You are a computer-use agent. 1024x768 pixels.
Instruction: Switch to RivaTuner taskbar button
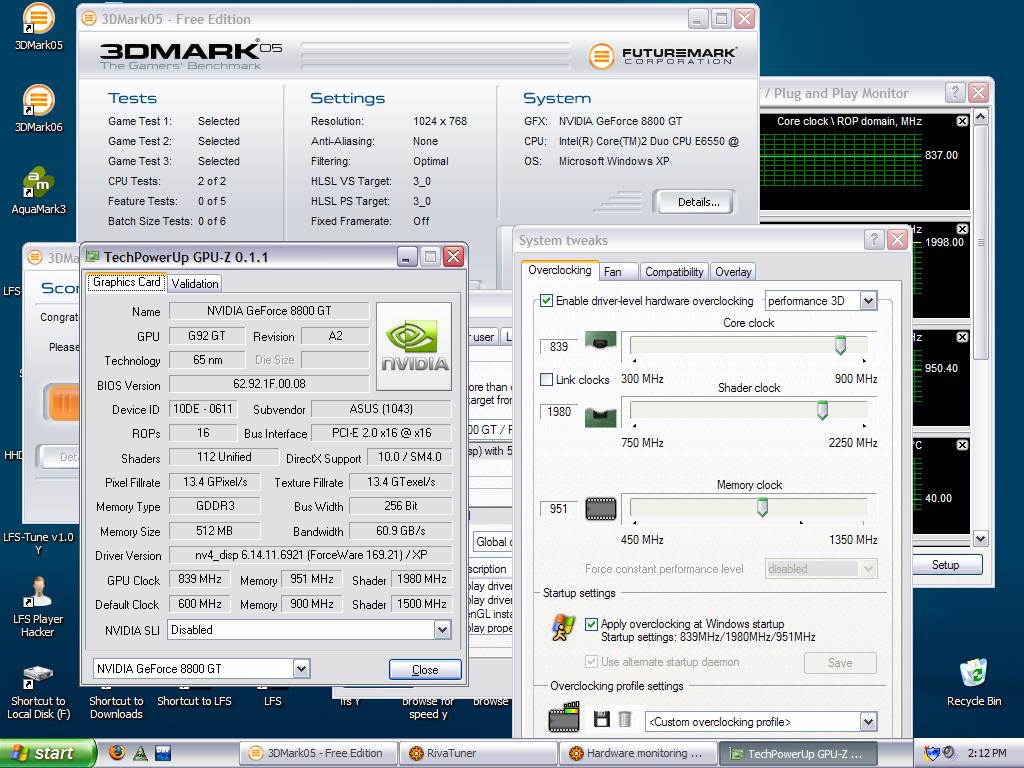pos(478,753)
